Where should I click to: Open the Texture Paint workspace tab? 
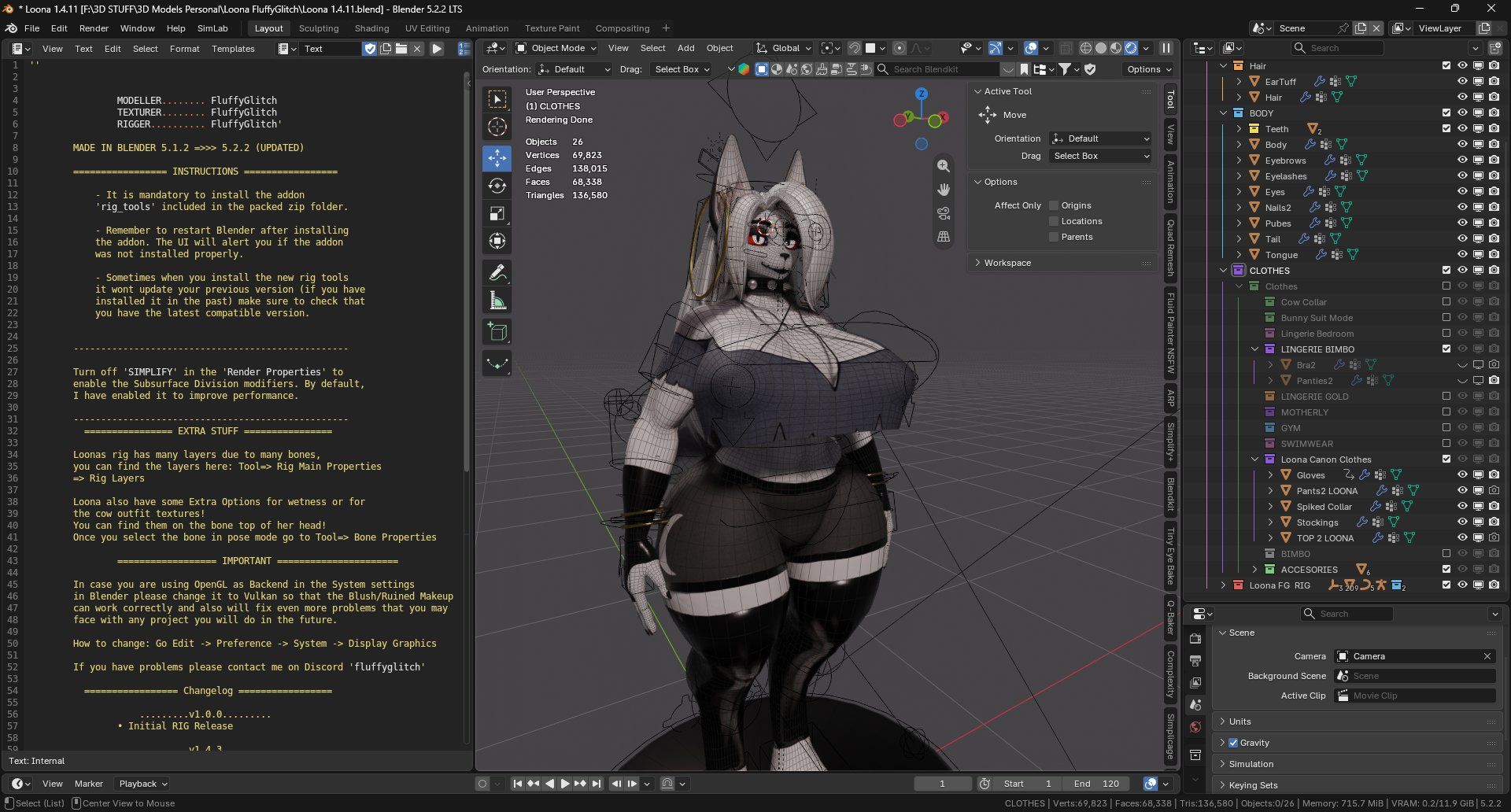[x=552, y=28]
